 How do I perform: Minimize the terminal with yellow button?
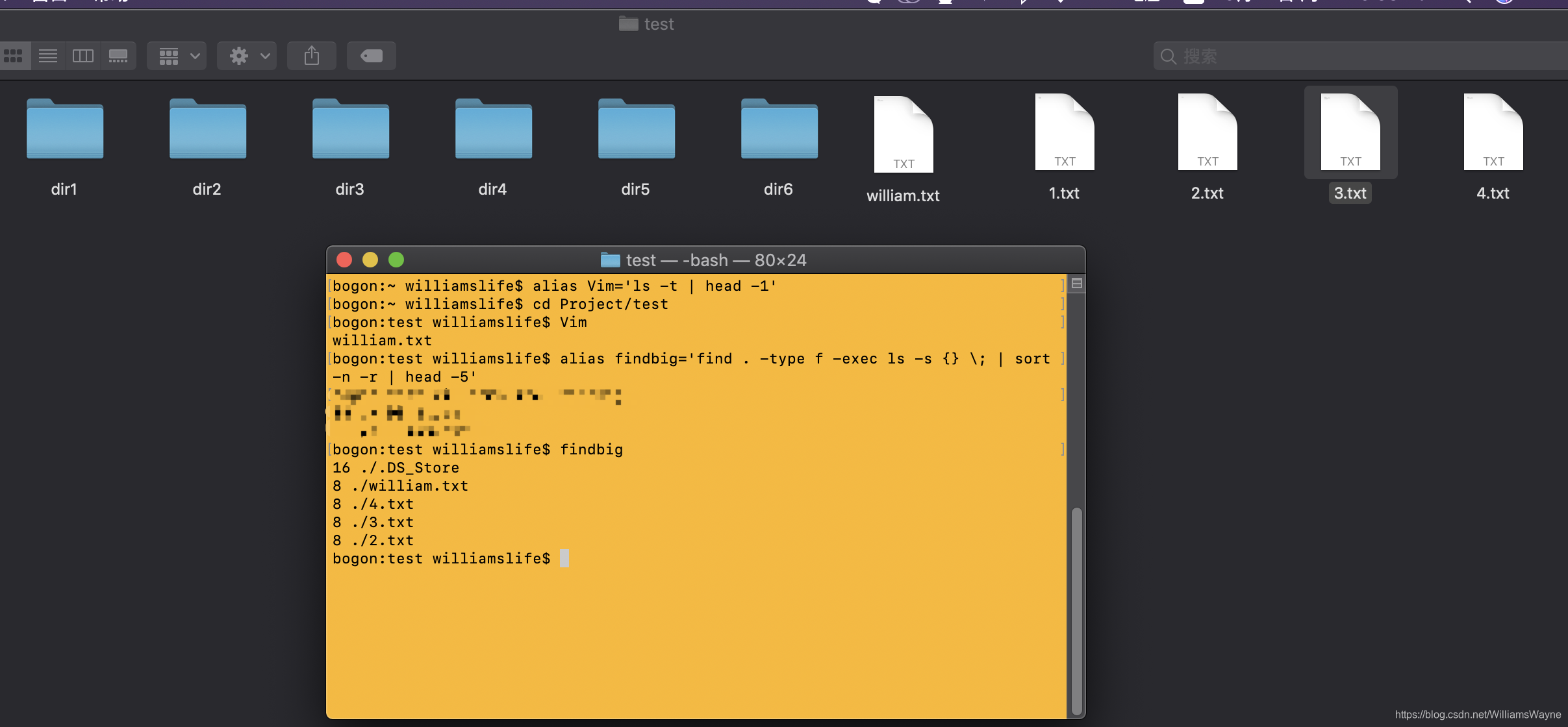pyautogui.click(x=370, y=260)
